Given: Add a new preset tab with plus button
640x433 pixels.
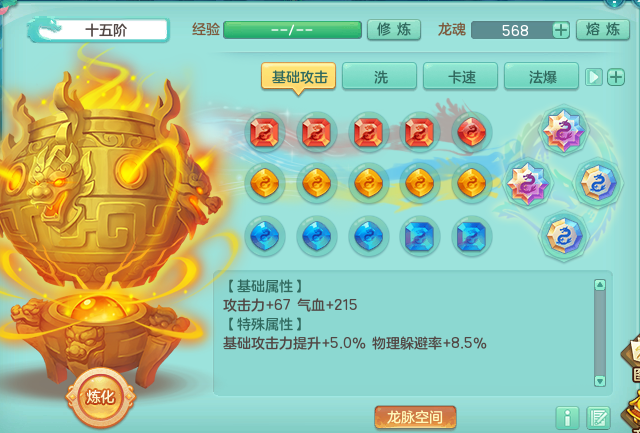Looking at the screenshot, I should coord(616,77).
